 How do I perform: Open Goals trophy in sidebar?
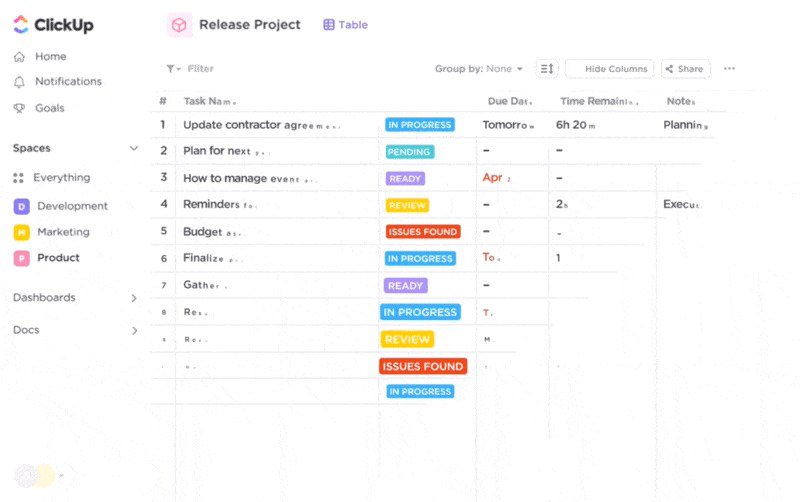tap(19, 108)
